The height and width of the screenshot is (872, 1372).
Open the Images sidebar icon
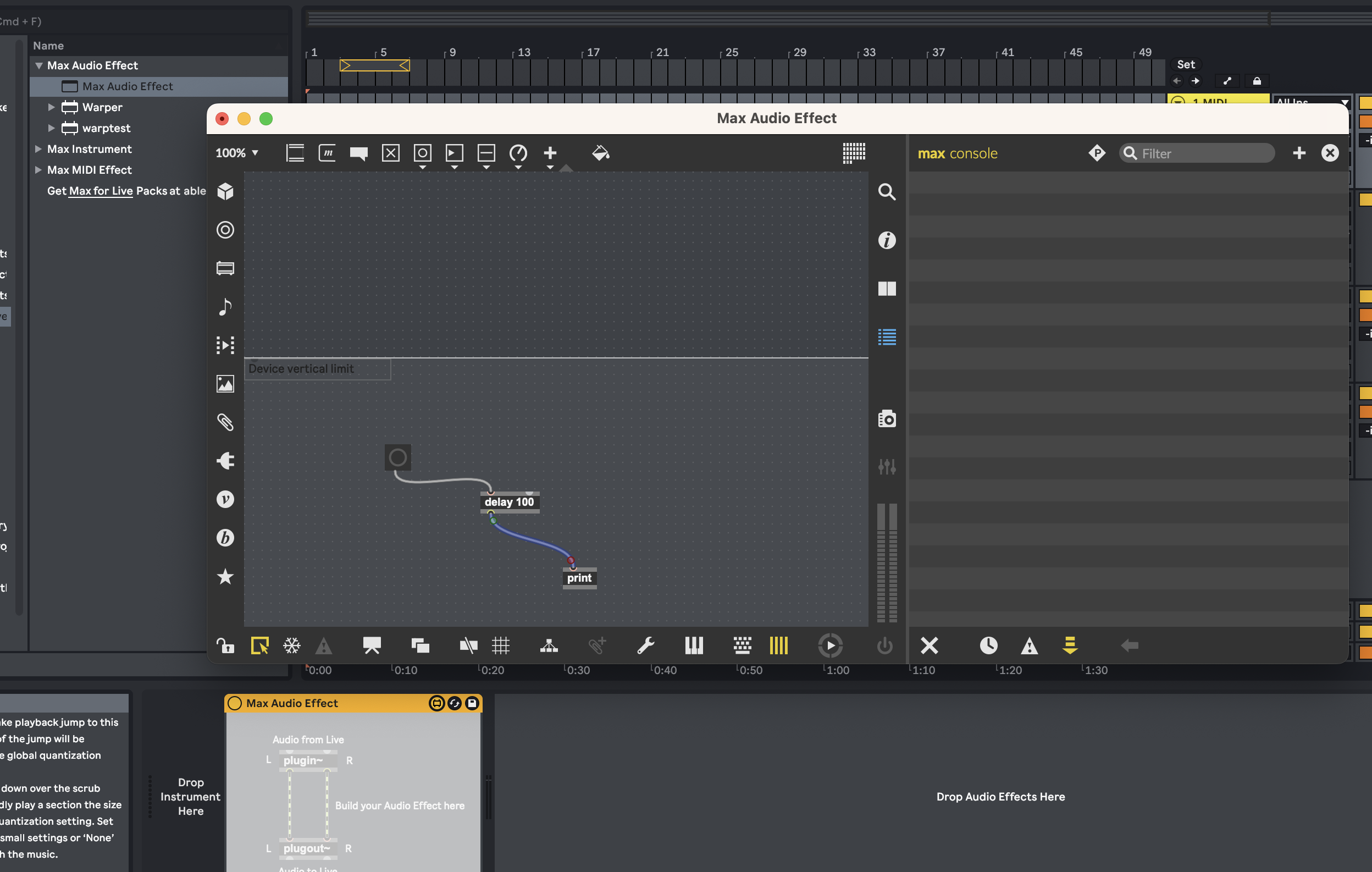(x=225, y=384)
